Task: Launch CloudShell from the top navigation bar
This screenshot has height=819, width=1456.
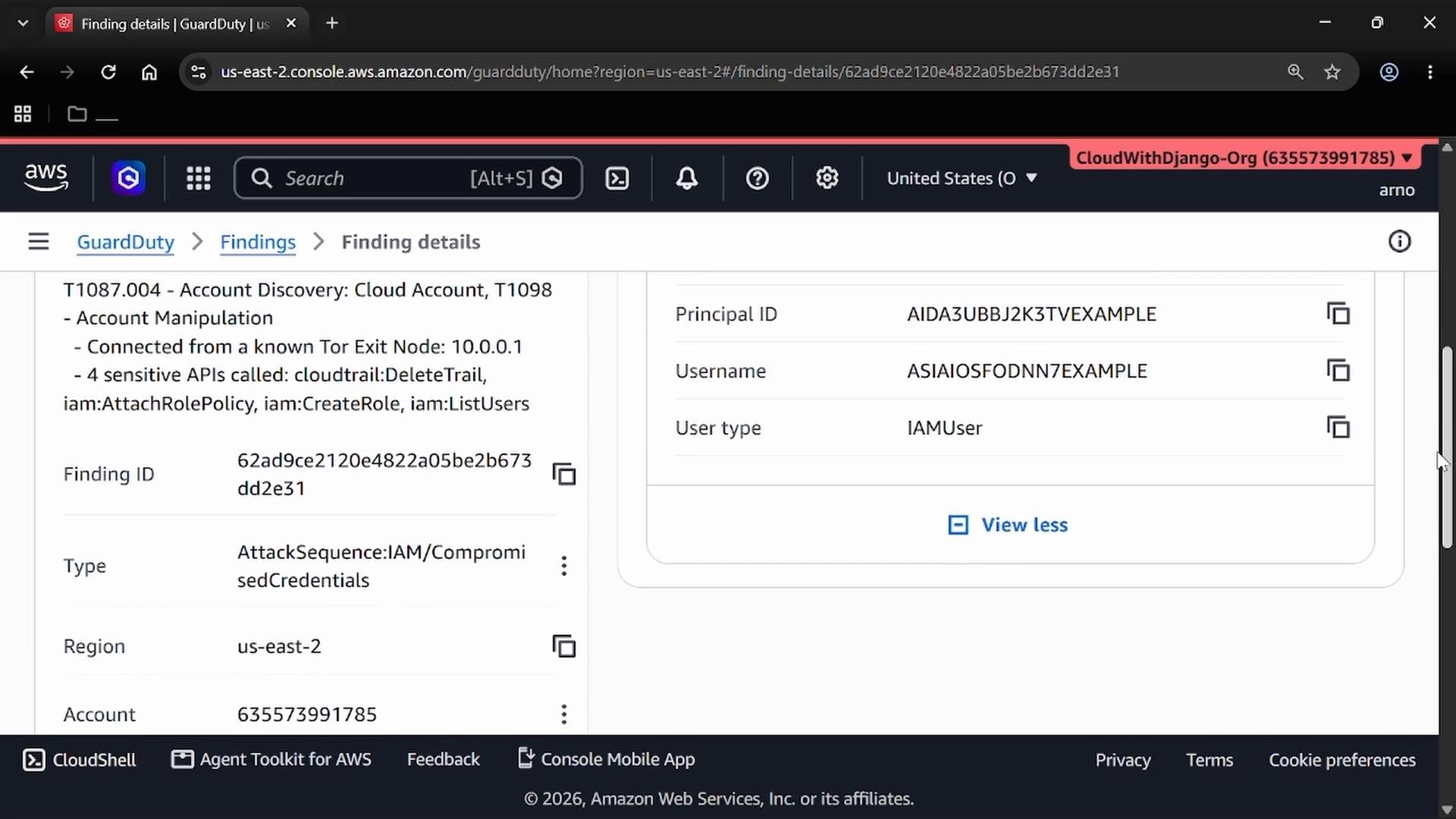Action: [x=617, y=178]
